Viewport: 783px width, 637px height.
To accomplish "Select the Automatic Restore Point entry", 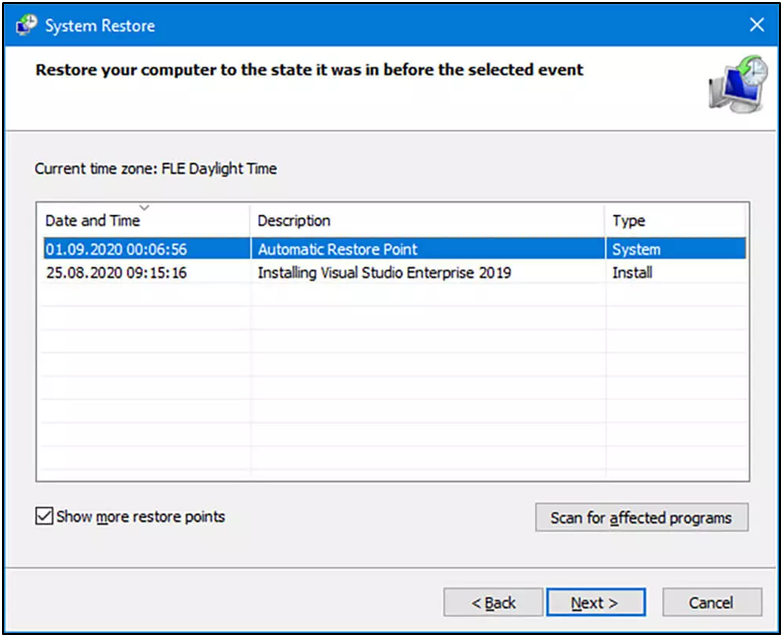I will point(338,249).
